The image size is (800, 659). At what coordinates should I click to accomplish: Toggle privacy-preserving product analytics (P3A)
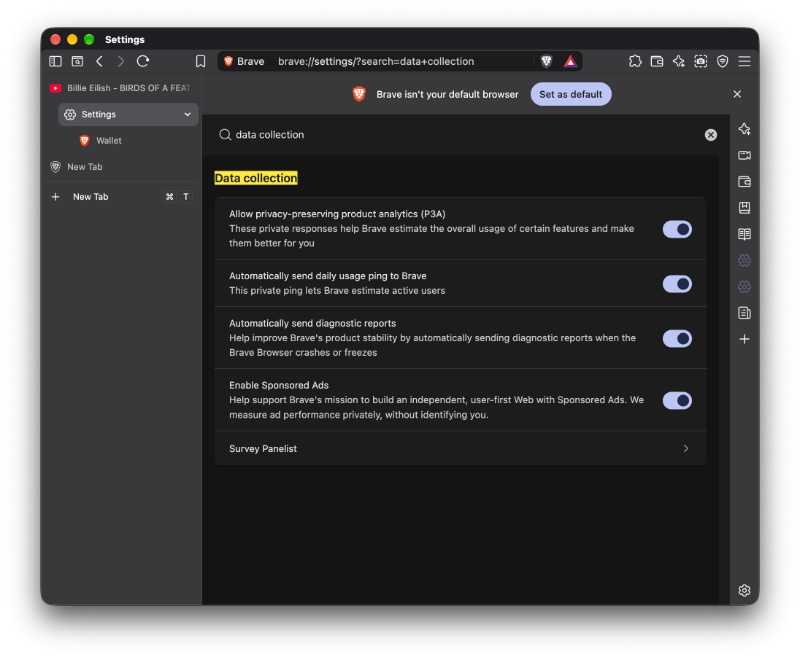click(x=677, y=229)
